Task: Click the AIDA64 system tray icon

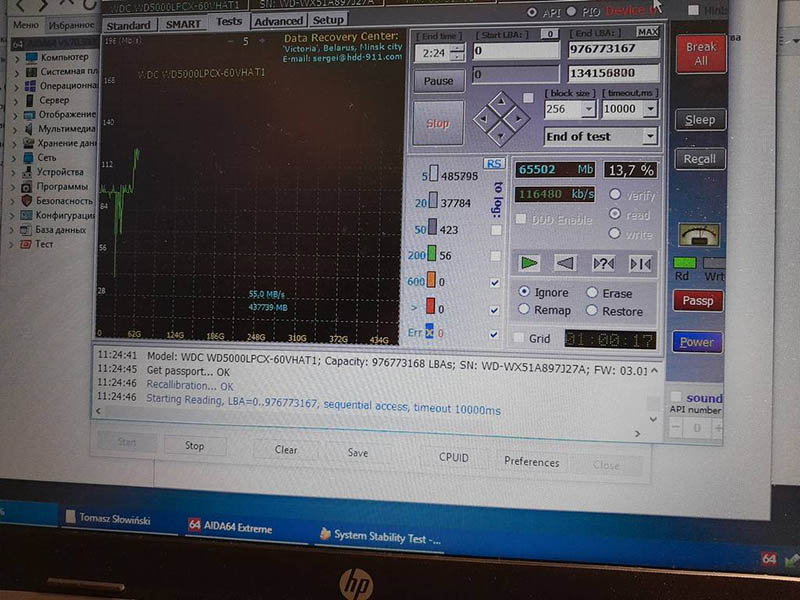Action: [768, 560]
